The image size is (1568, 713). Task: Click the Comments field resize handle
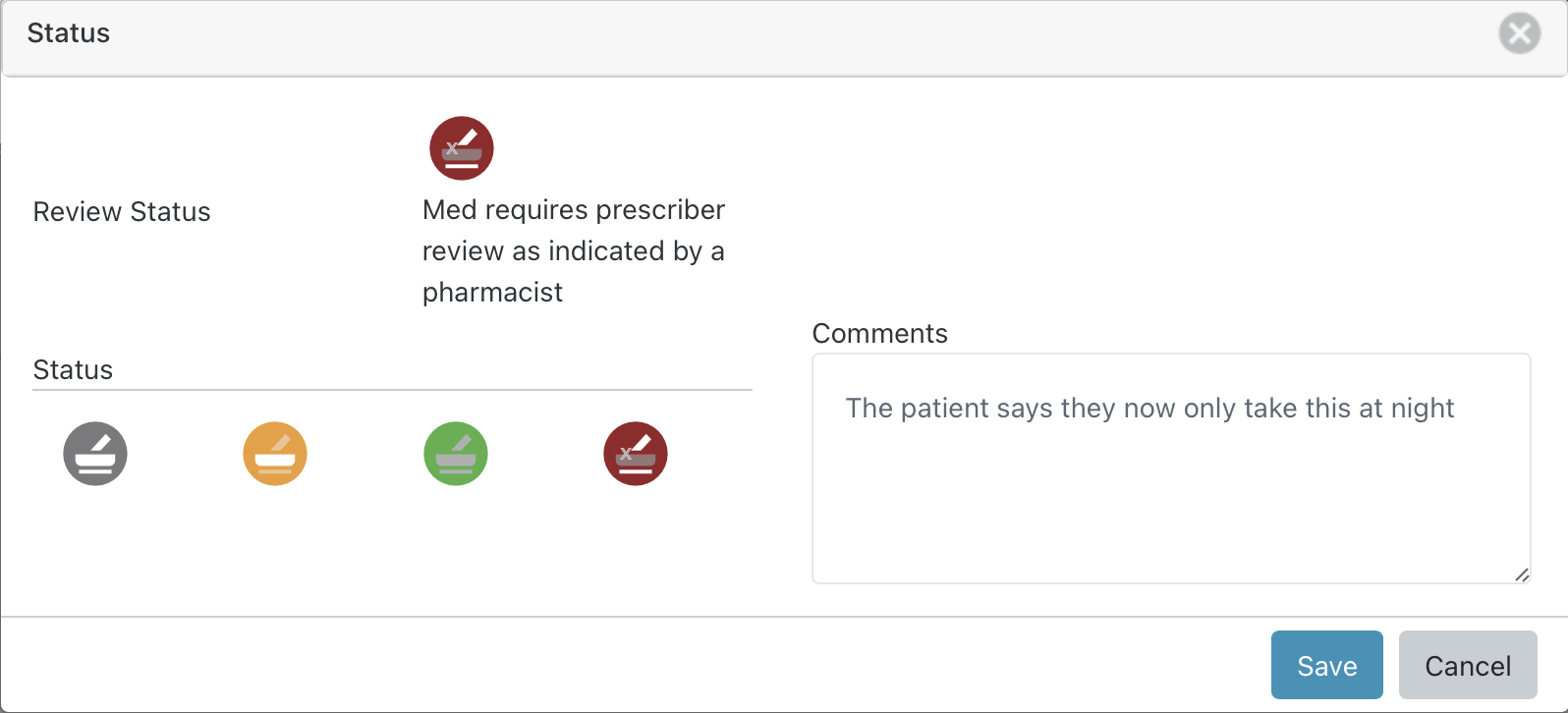point(1522,576)
